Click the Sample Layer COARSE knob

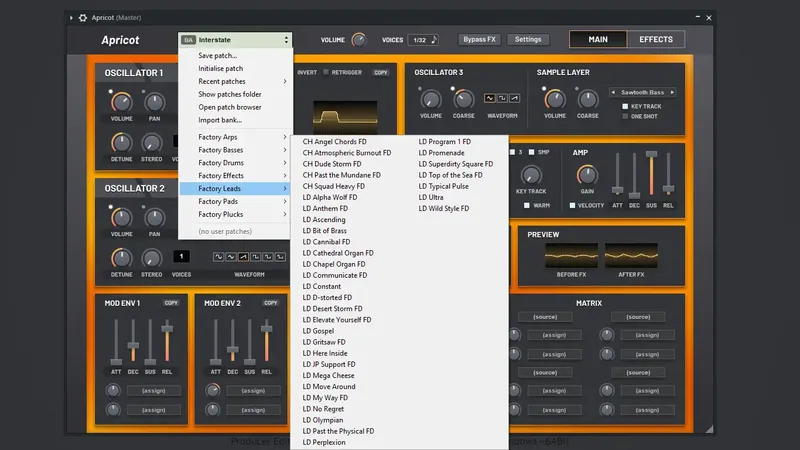click(588, 100)
